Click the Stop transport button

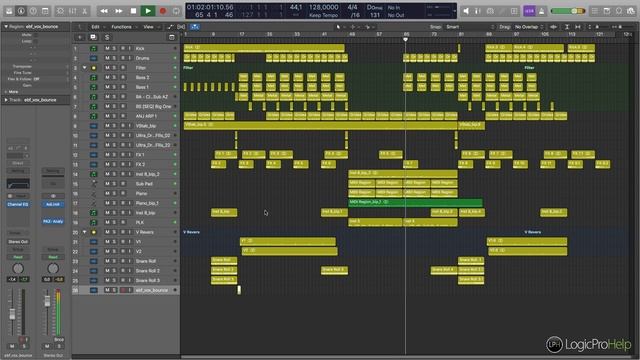coord(133,11)
